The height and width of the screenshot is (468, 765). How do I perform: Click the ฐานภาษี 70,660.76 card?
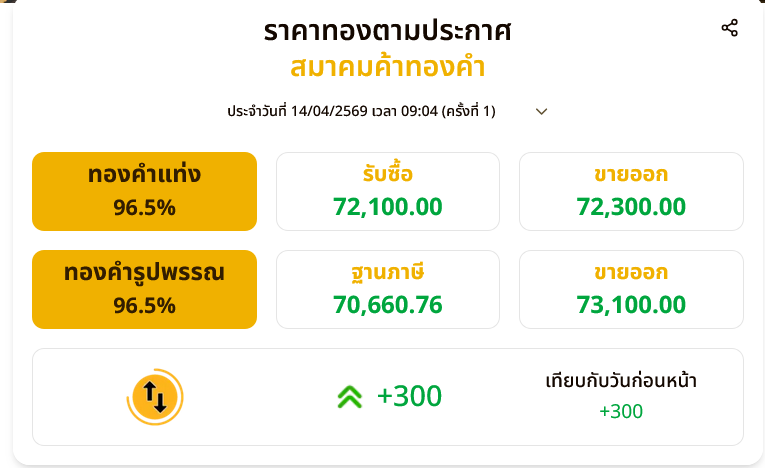coord(388,289)
